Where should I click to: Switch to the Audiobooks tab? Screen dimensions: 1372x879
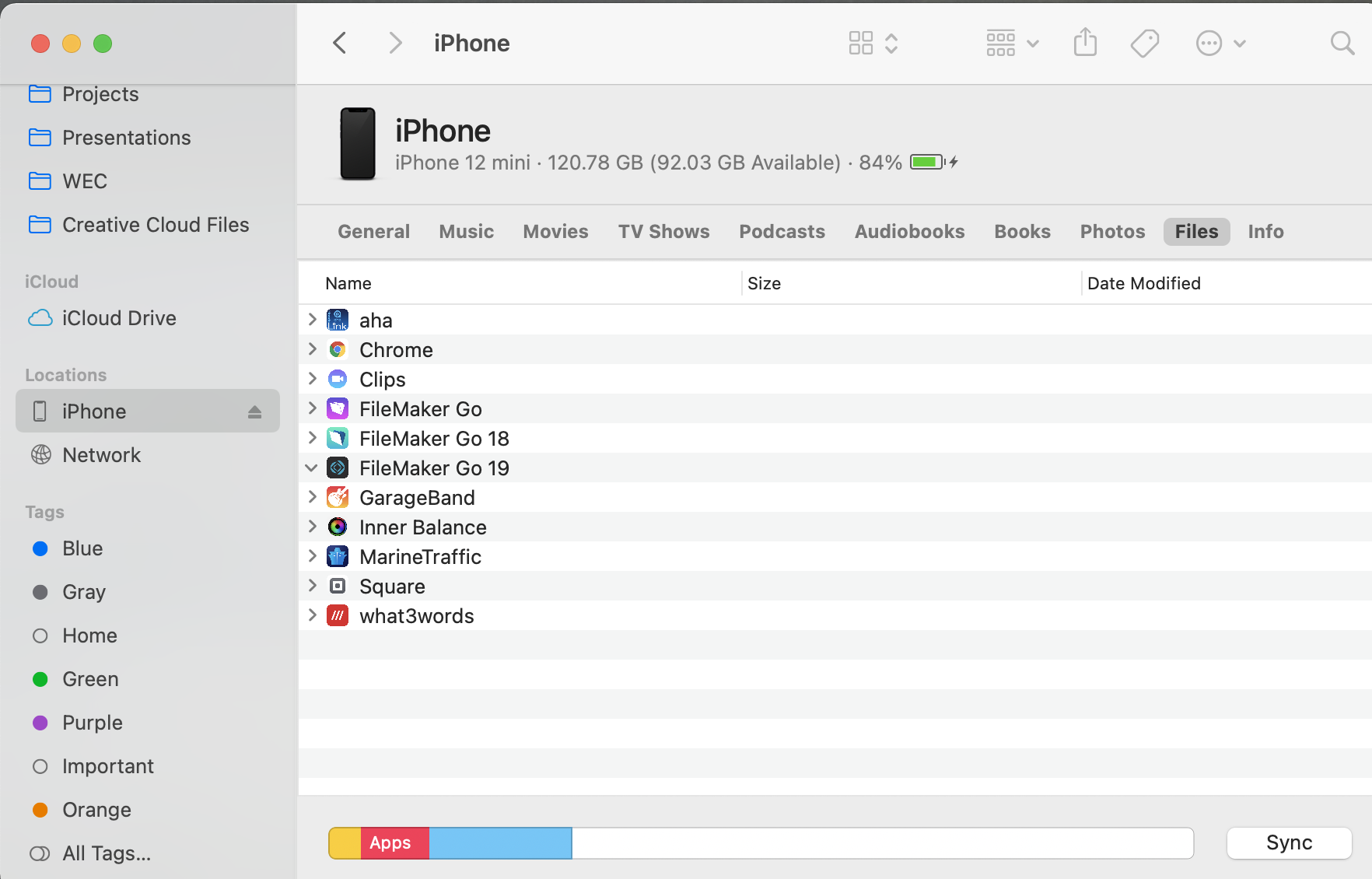pos(909,232)
